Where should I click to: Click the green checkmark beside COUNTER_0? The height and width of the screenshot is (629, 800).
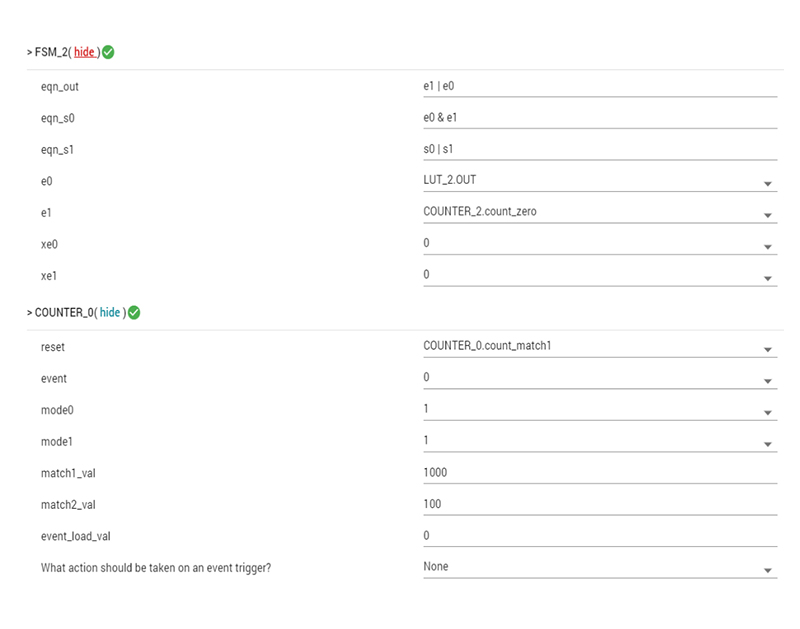pos(134,313)
